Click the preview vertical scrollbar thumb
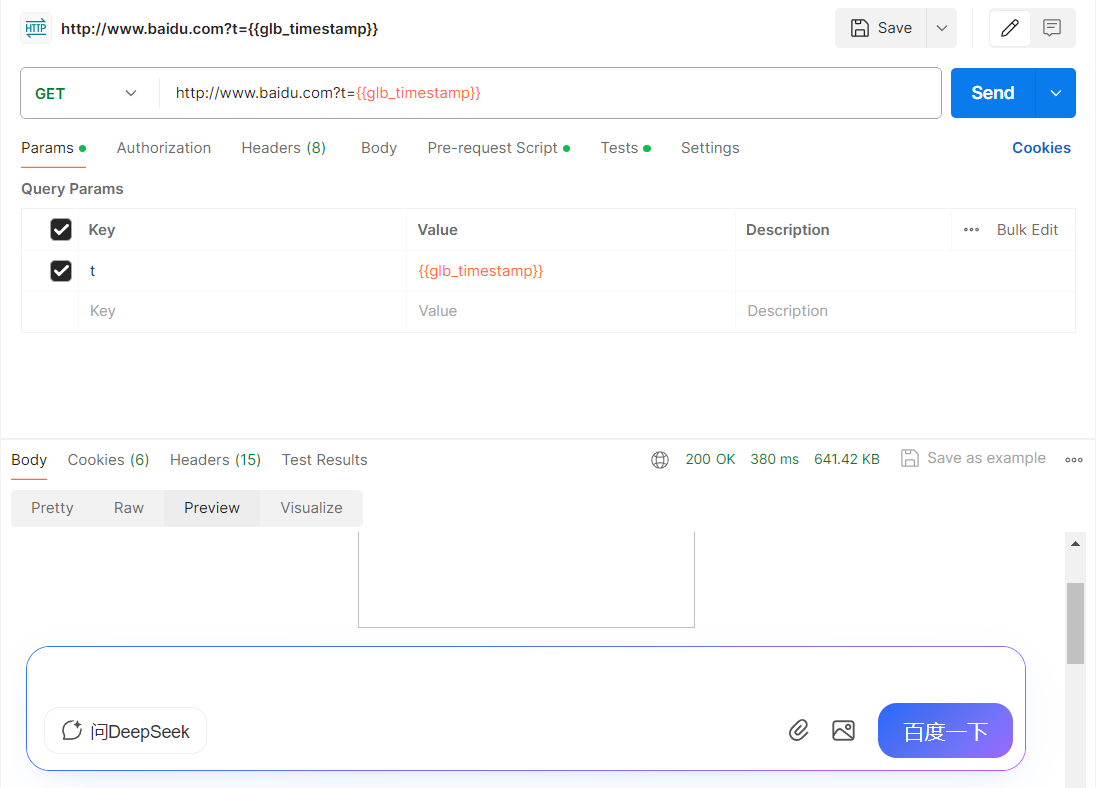Image resolution: width=1111 pixels, height=788 pixels. 1075,623
